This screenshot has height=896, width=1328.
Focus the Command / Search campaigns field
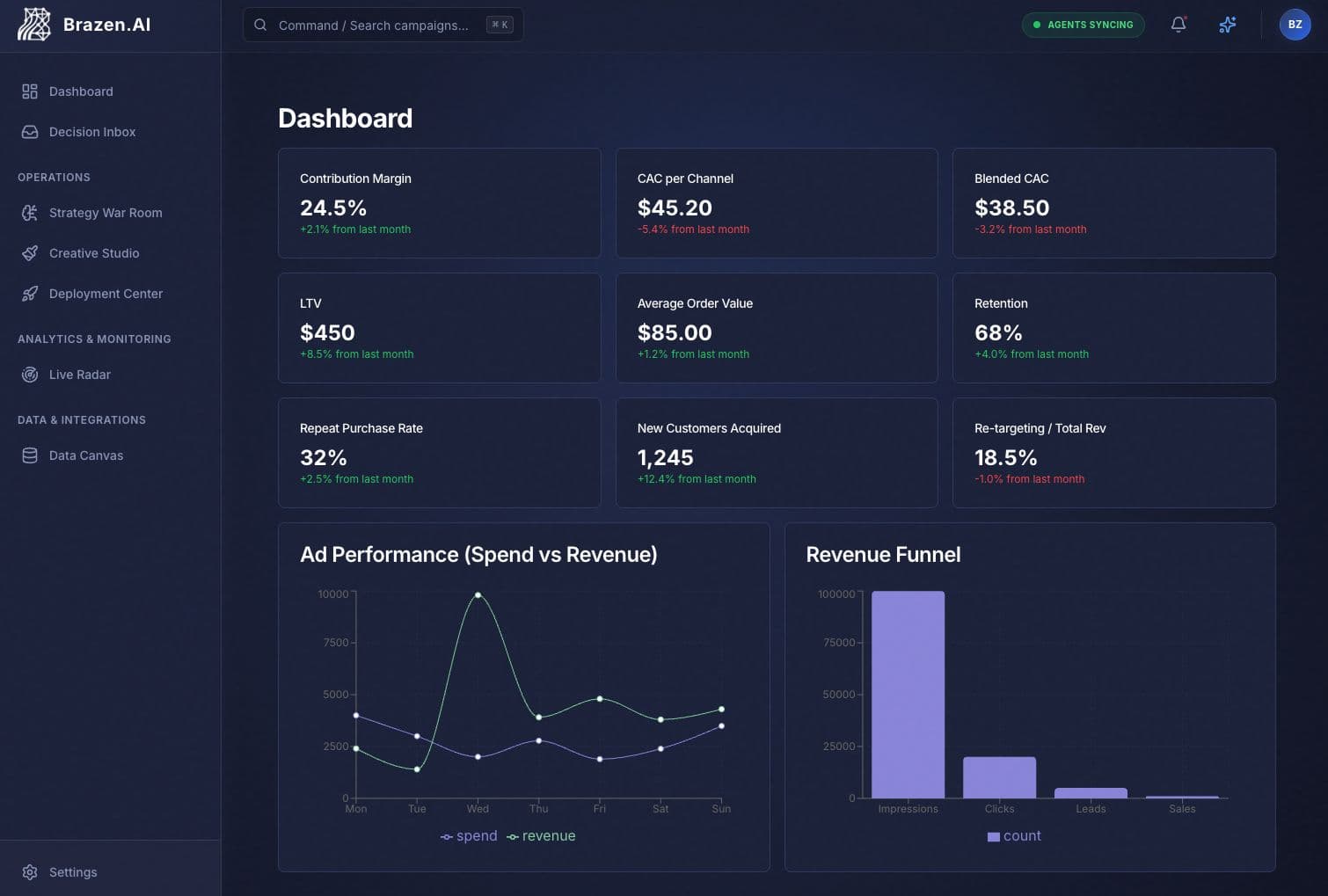coord(383,25)
